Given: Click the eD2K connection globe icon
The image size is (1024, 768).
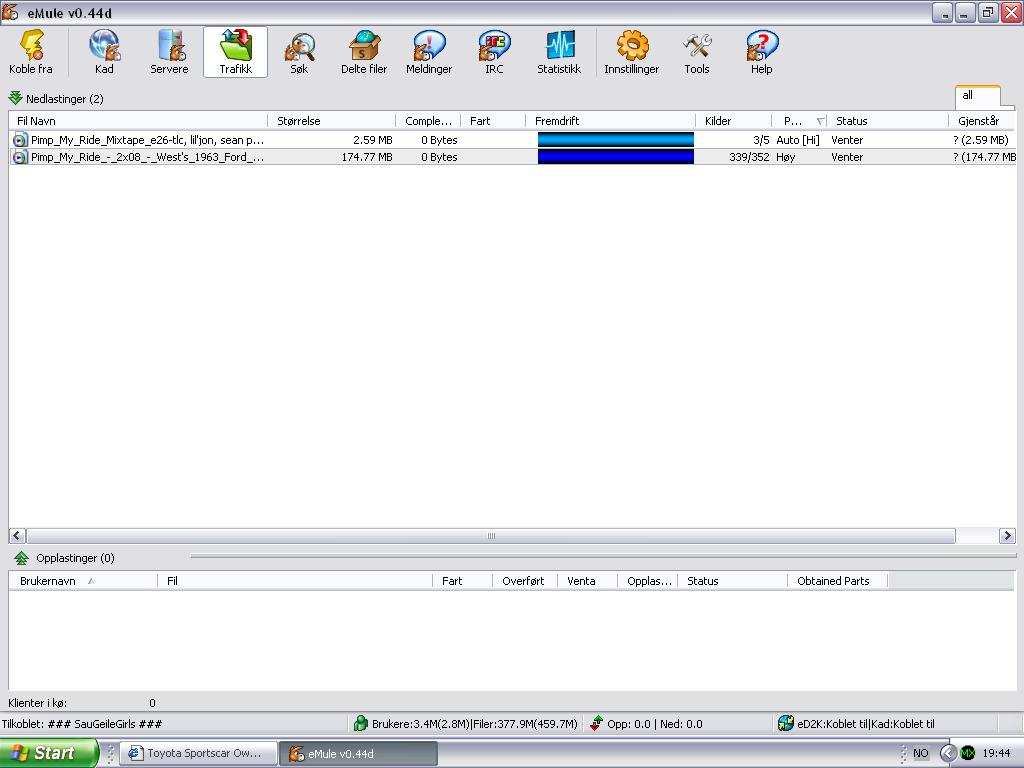Looking at the screenshot, I should [x=786, y=724].
